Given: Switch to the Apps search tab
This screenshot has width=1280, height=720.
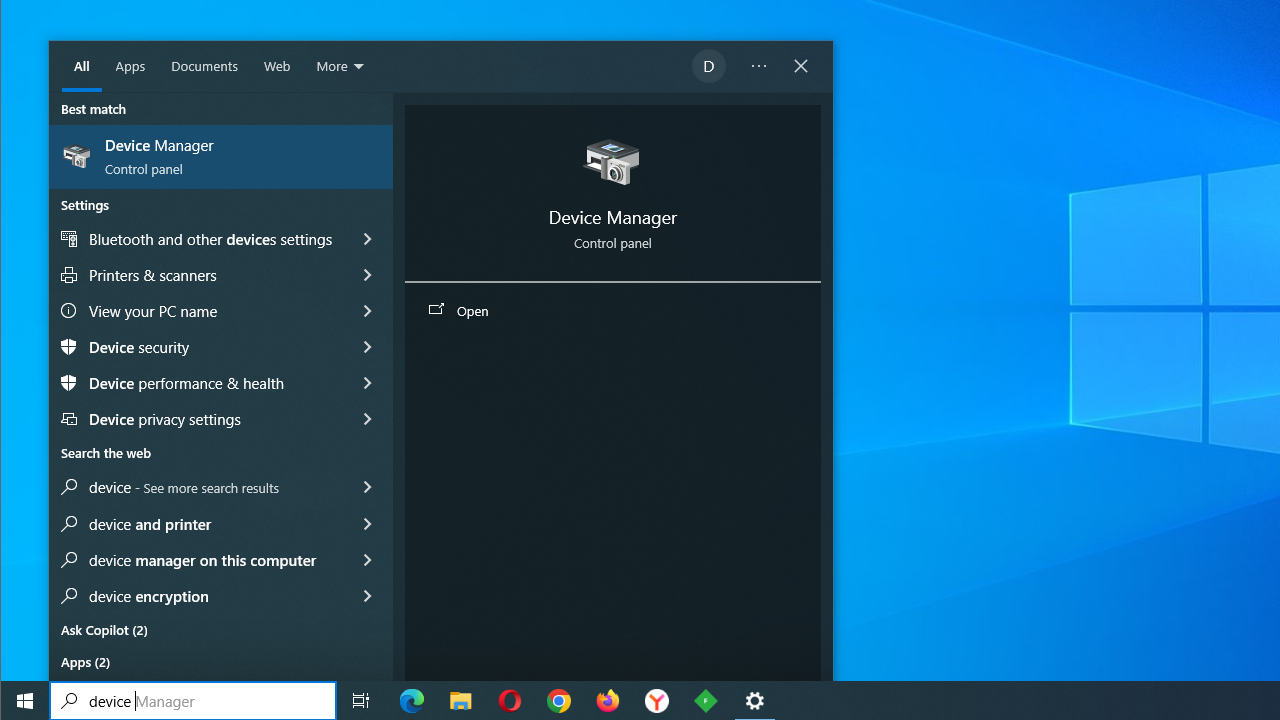Looking at the screenshot, I should point(130,67).
